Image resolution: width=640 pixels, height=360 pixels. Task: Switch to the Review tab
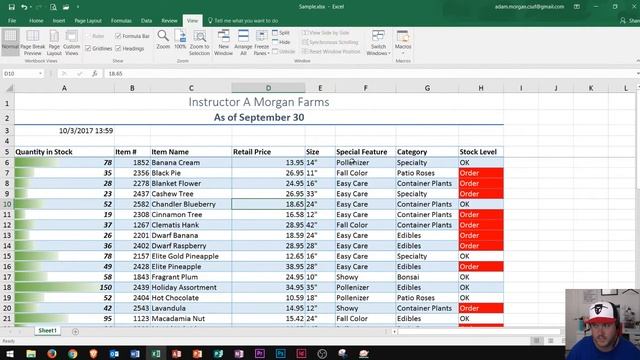pos(169,20)
